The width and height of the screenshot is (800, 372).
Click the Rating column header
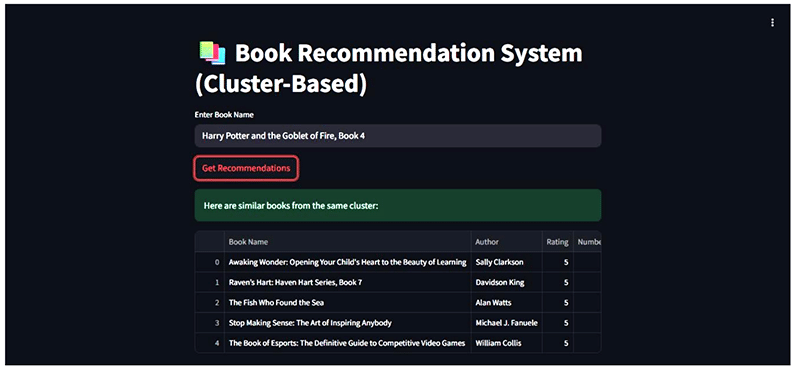558,242
